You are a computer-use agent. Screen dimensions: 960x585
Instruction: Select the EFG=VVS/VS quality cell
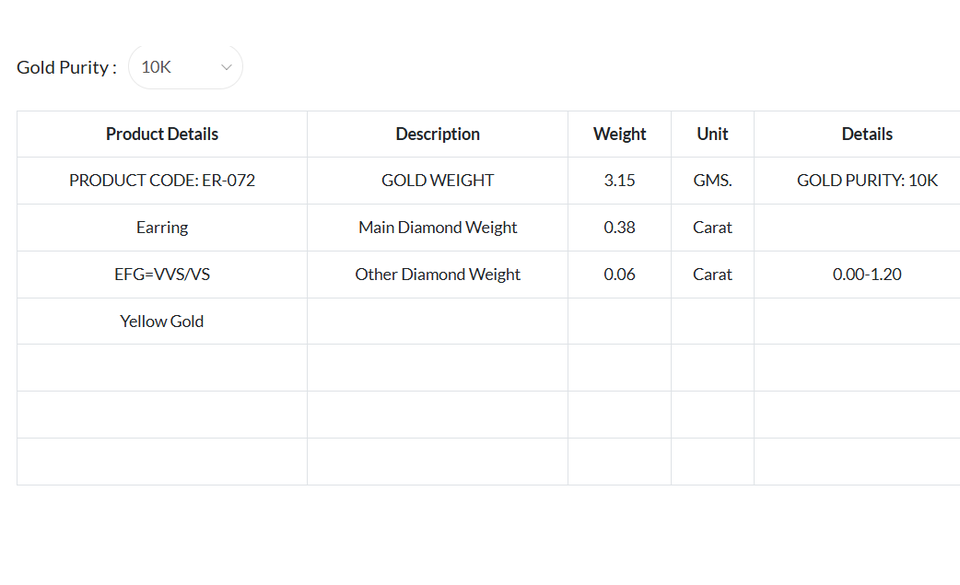[x=162, y=274]
